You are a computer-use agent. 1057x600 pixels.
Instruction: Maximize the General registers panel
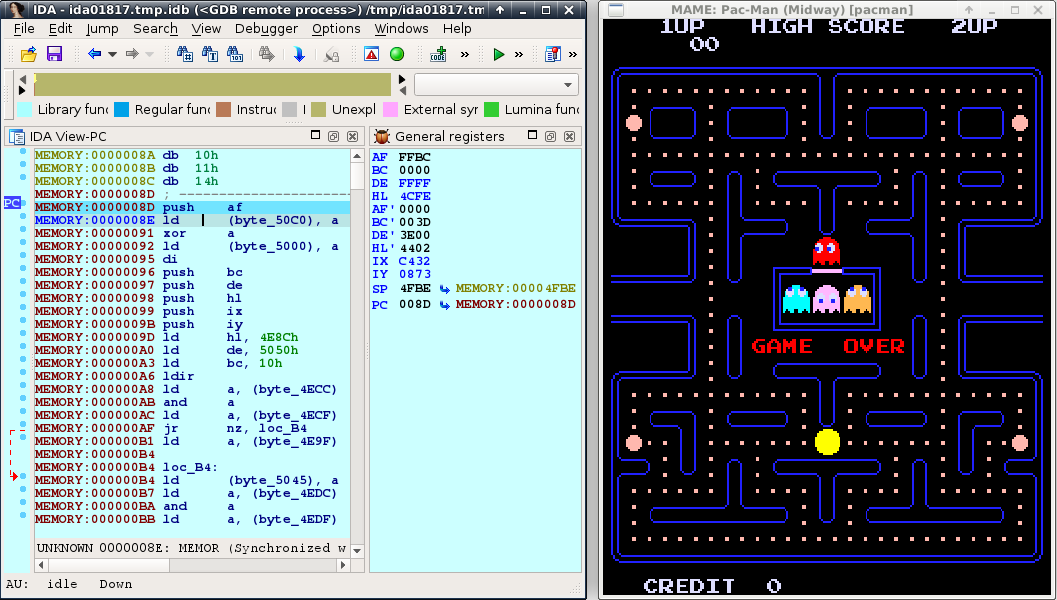point(532,136)
